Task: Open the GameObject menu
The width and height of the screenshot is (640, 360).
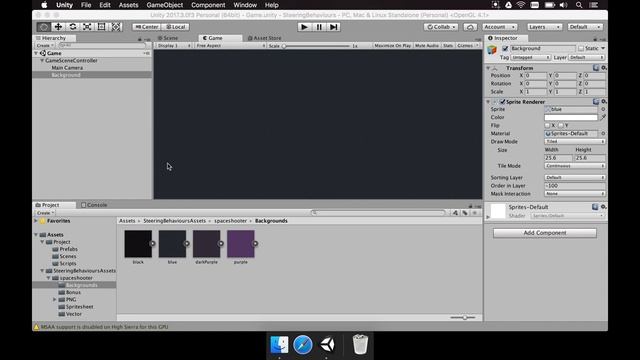Action: (x=164, y=5)
